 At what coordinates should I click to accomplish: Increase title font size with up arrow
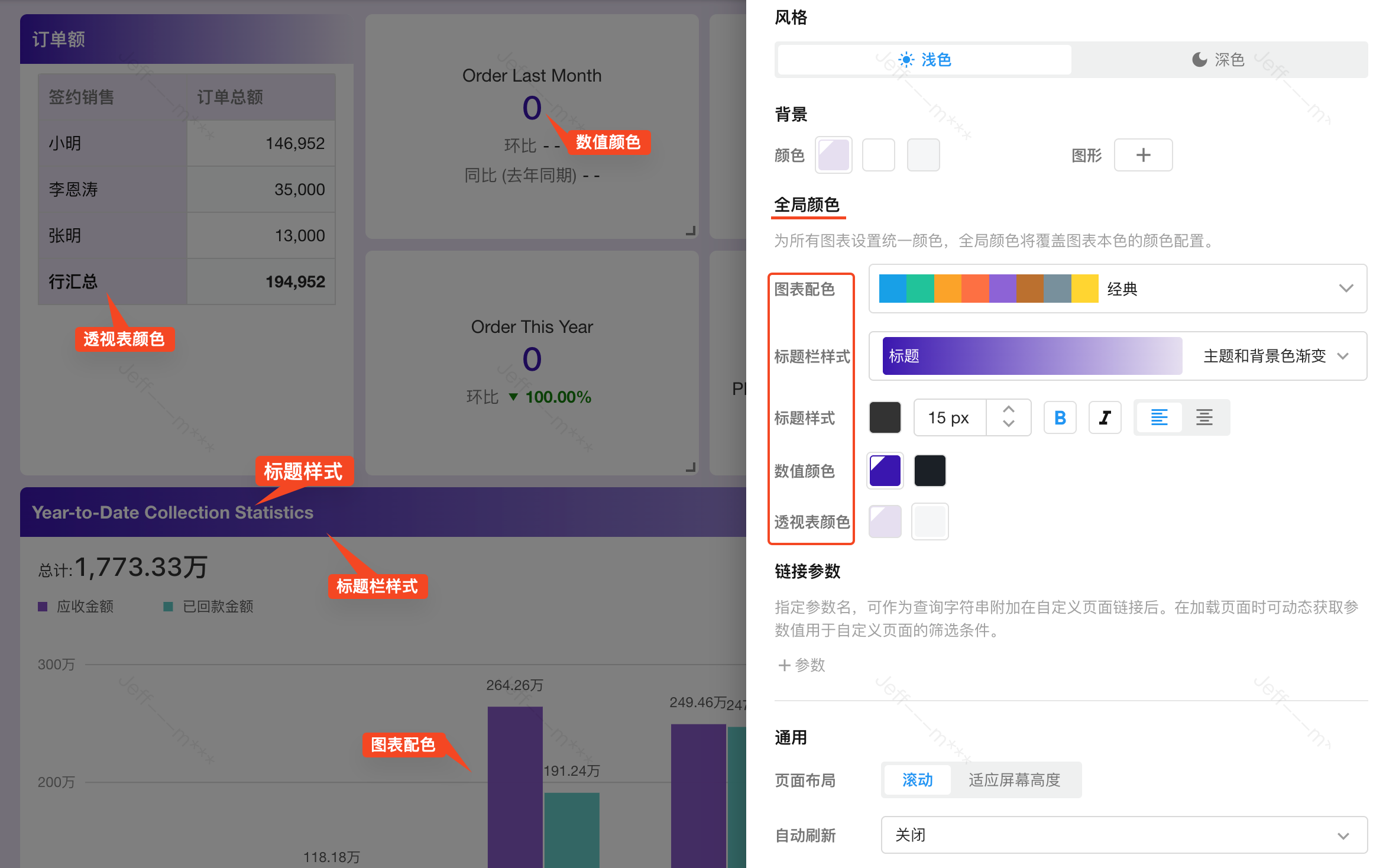(1009, 409)
